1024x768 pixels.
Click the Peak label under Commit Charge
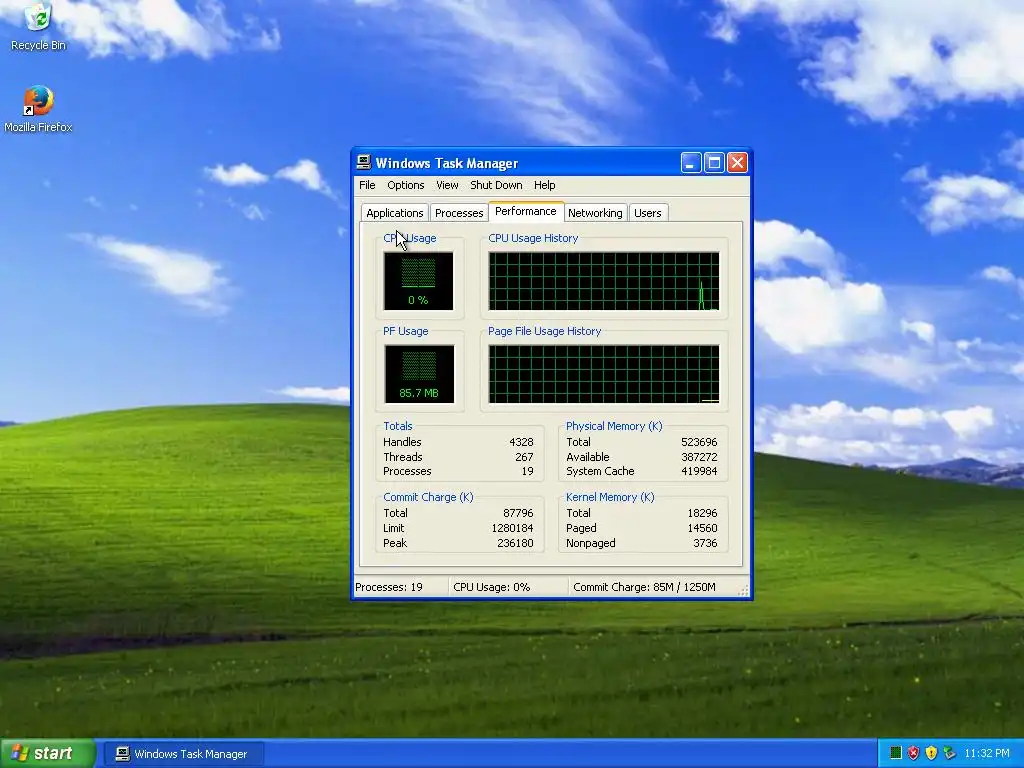click(394, 543)
